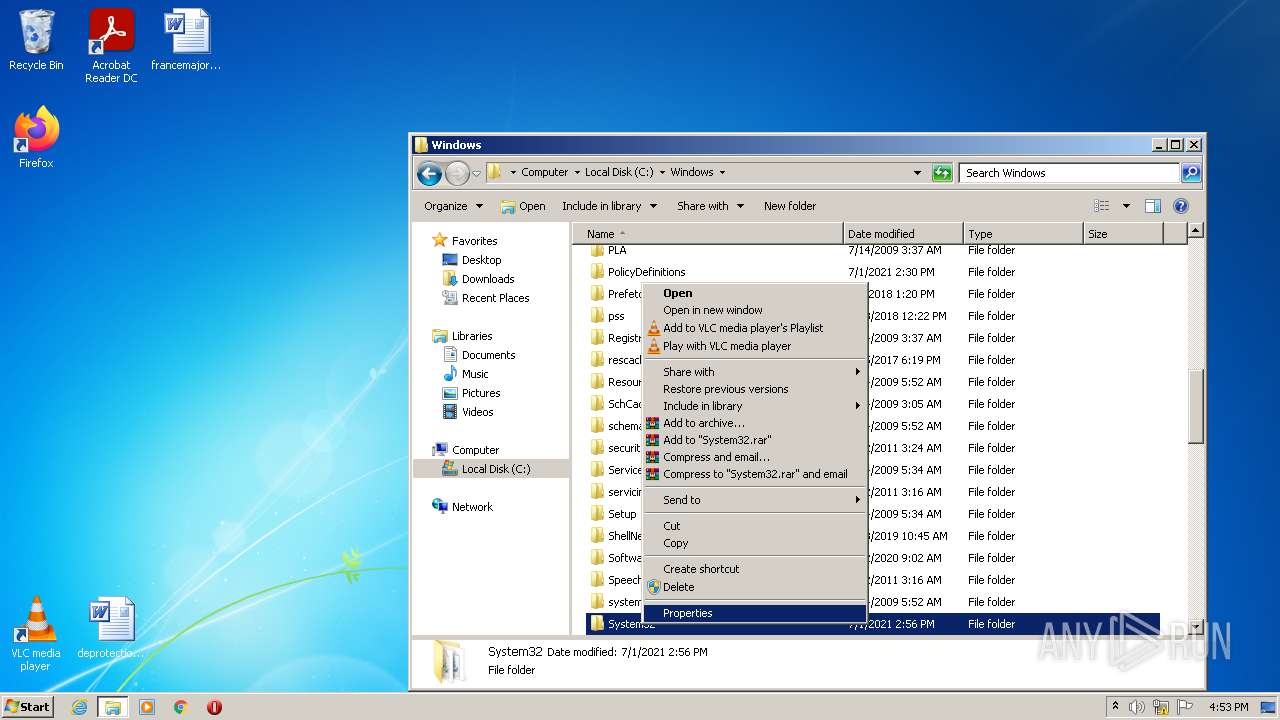Open the Action Center flag icon
1280x720 pixels.
click(1185, 707)
